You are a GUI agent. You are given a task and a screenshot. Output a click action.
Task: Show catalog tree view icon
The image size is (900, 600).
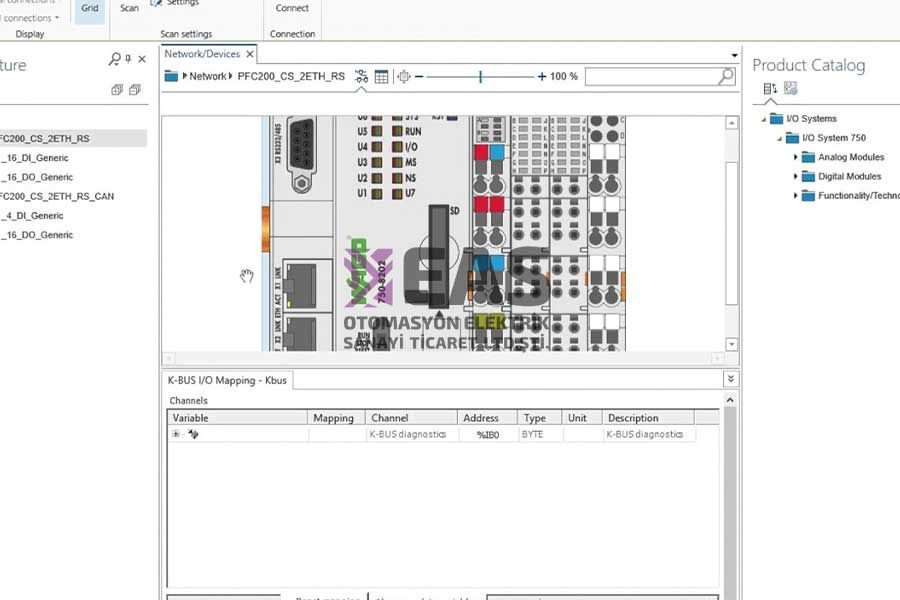pos(770,88)
